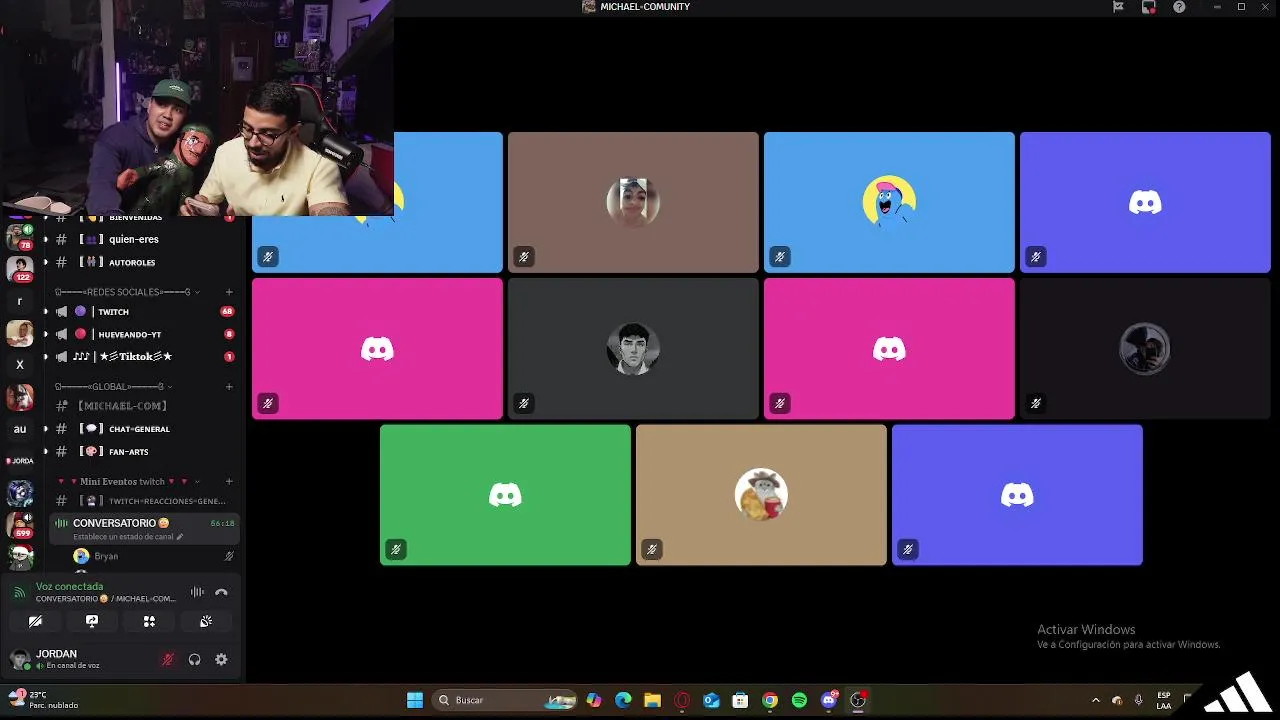Expand arrow beside Tiktok channel

(45, 357)
